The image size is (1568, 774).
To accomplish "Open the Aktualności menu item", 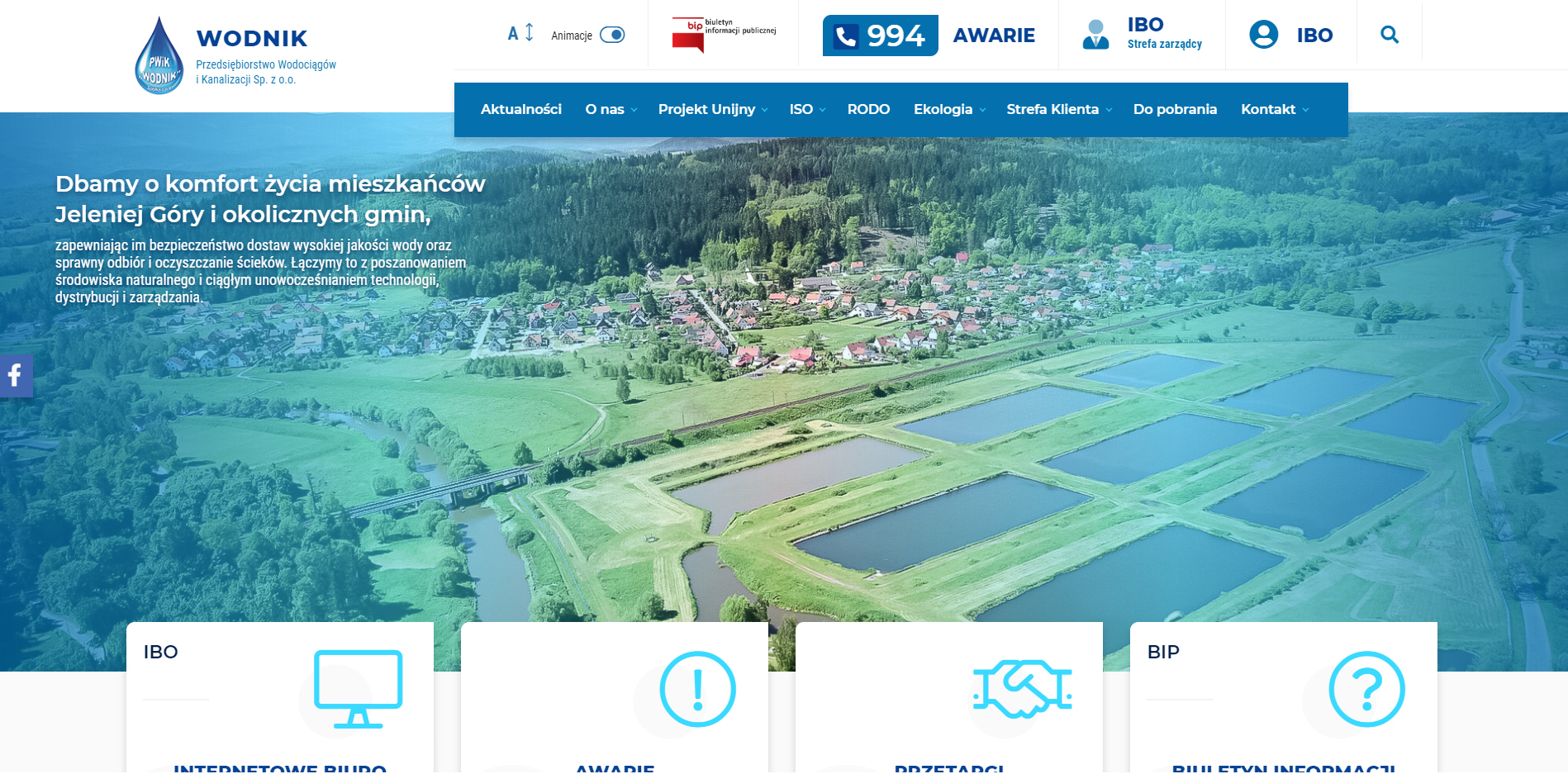I will click(x=520, y=109).
